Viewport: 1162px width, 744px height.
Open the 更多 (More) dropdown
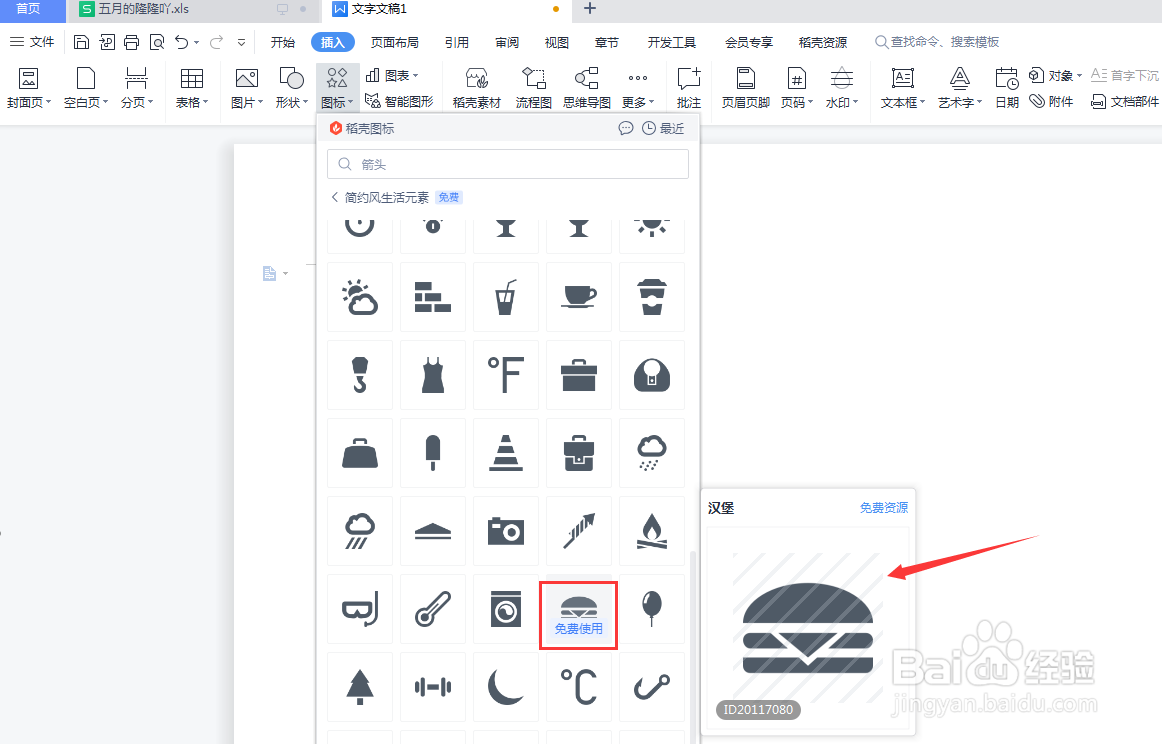[x=637, y=88]
